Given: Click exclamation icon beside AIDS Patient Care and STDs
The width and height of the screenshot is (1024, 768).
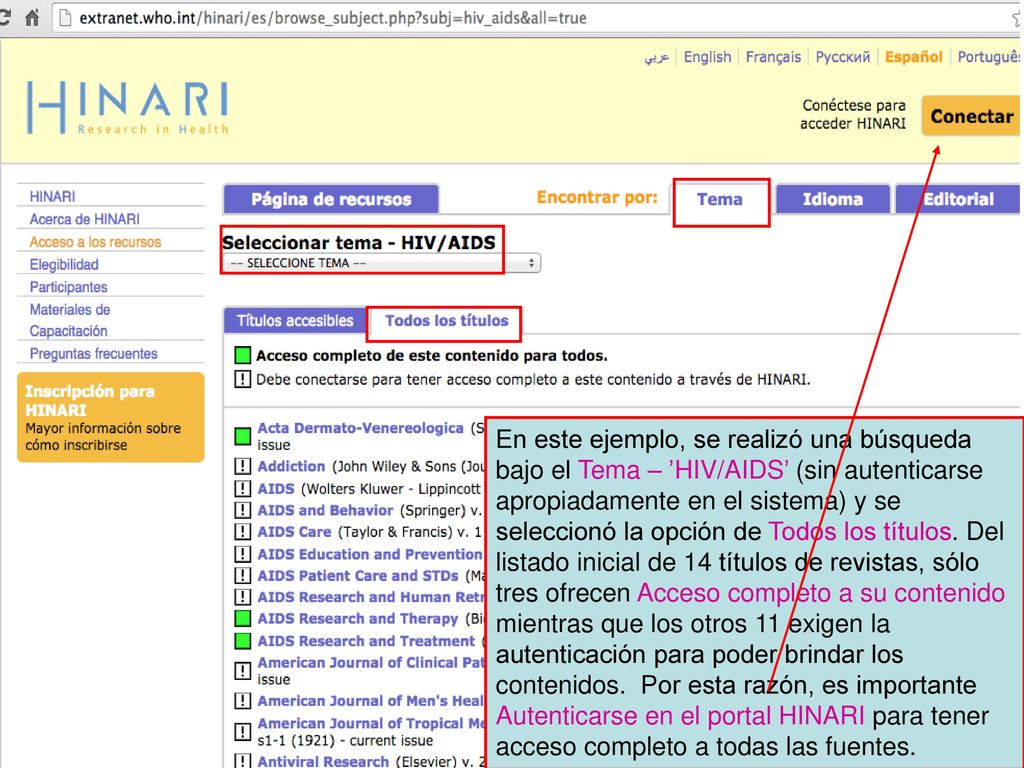Looking at the screenshot, I should (242, 575).
